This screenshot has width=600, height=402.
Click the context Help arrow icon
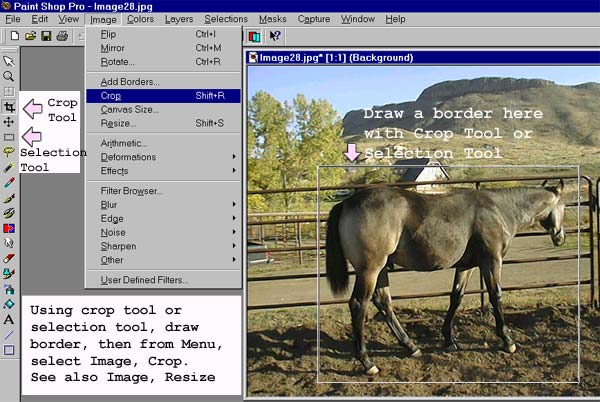click(x=275, y=37)
